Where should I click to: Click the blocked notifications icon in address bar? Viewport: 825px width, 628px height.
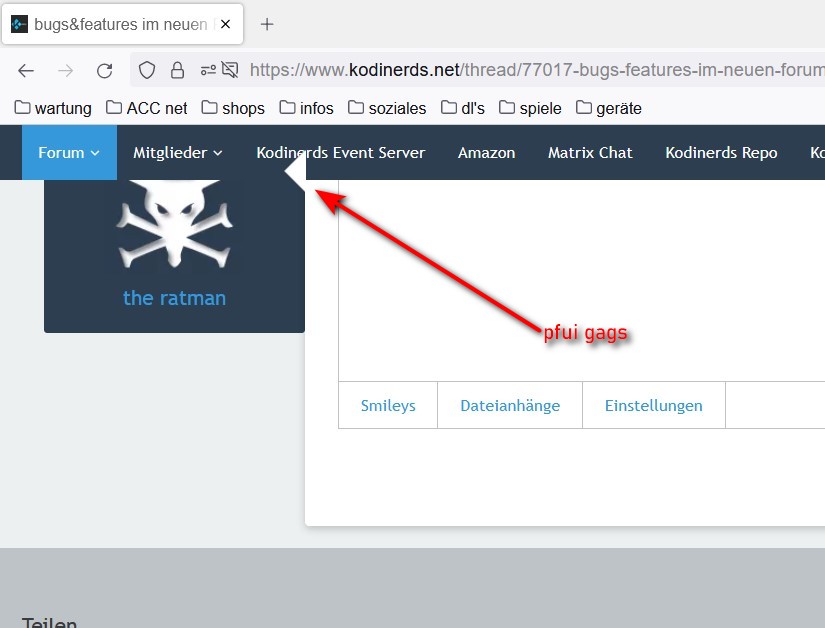230,69
